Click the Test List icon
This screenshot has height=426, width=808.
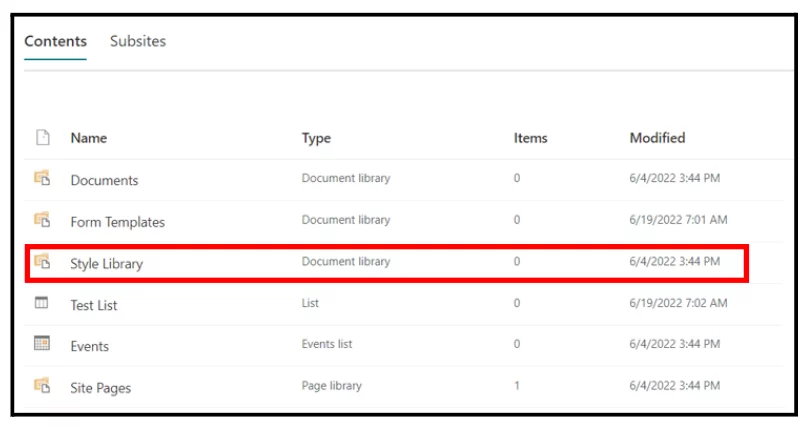[x=42, y=303]
